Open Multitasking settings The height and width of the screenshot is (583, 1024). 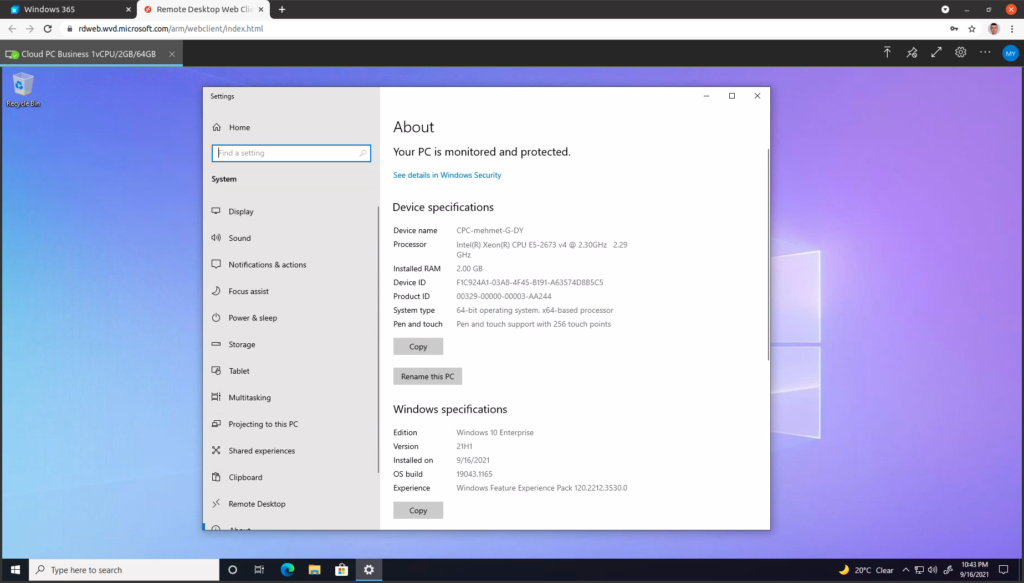tap(241, 398)
